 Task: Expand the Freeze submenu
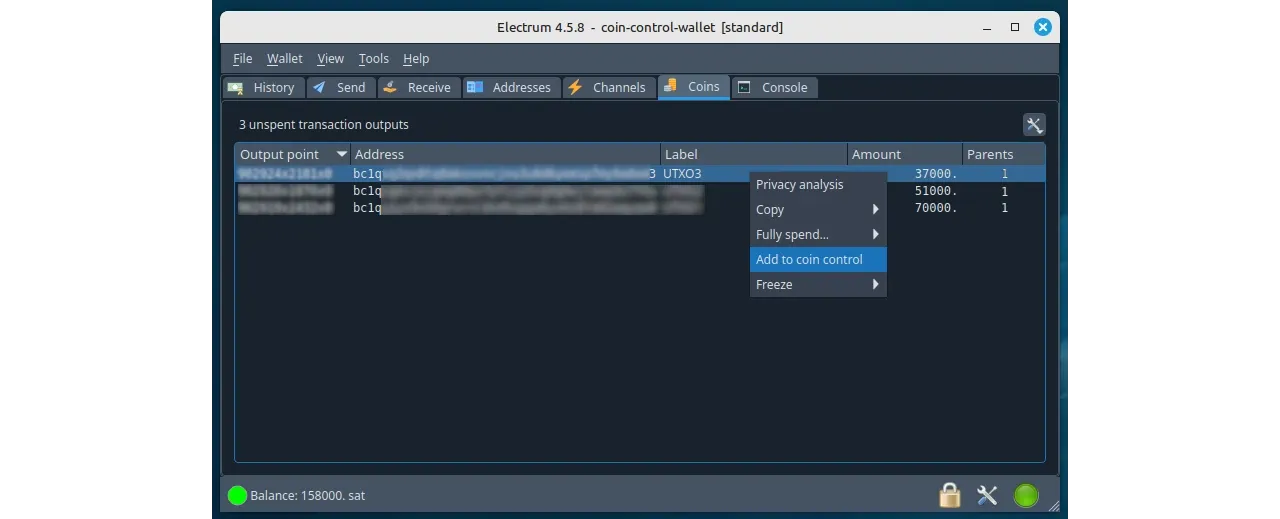[818, 284]
